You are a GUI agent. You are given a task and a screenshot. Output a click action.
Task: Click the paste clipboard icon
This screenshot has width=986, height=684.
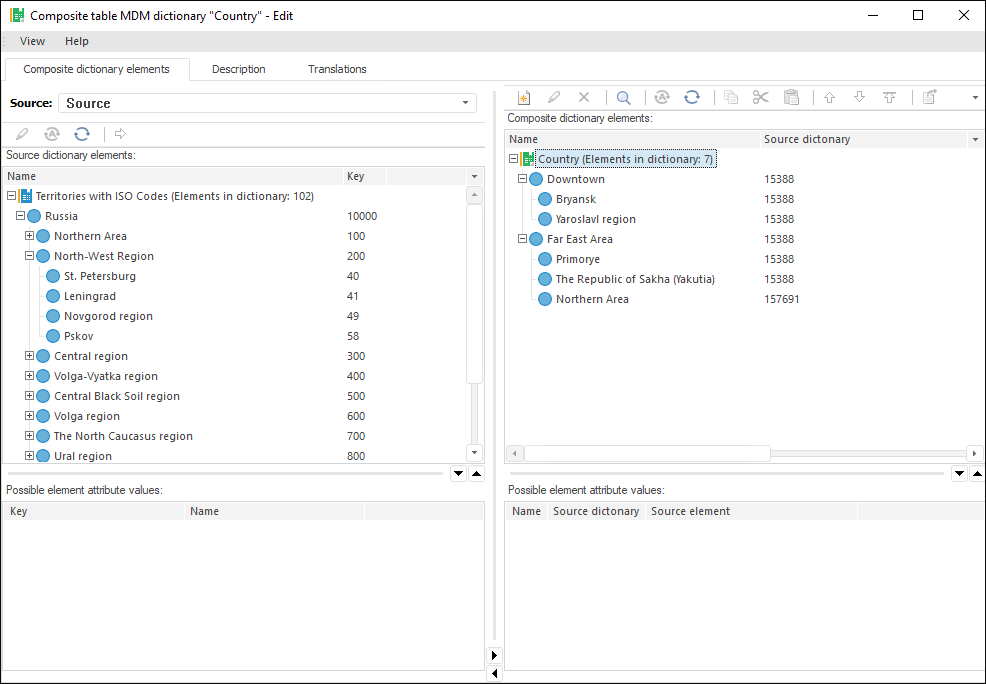pos(791,97)
